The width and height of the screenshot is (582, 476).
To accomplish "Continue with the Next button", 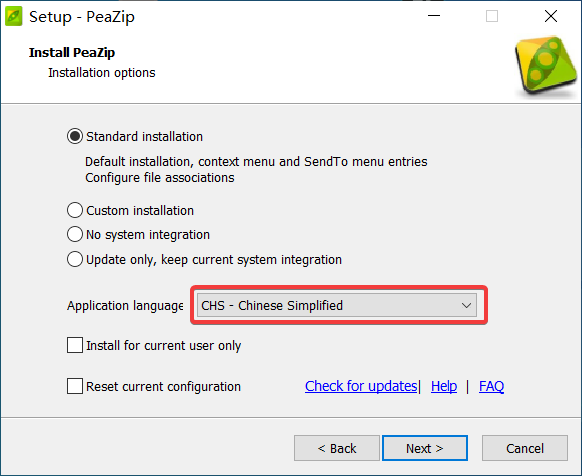I will (425, 448).
